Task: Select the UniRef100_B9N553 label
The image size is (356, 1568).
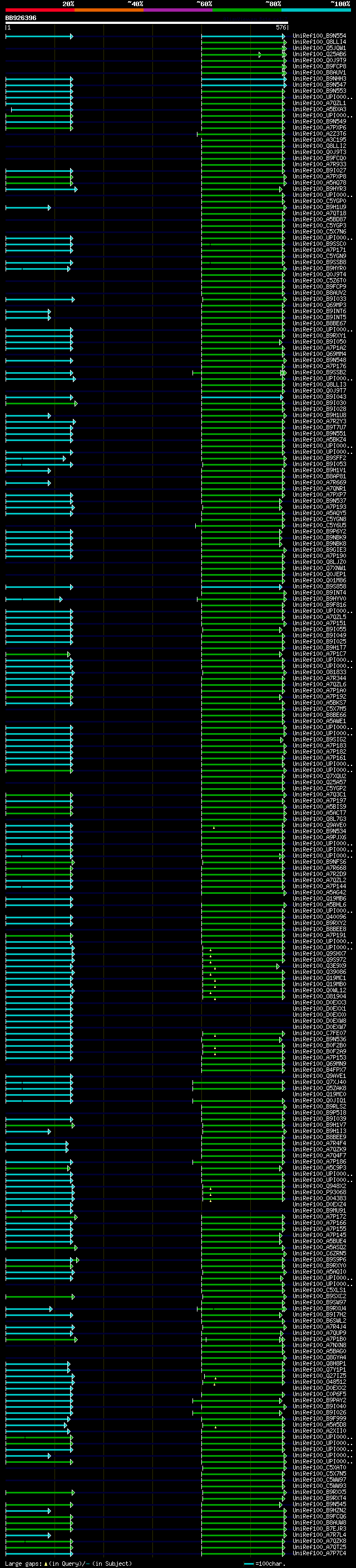Action: (319, 91)
